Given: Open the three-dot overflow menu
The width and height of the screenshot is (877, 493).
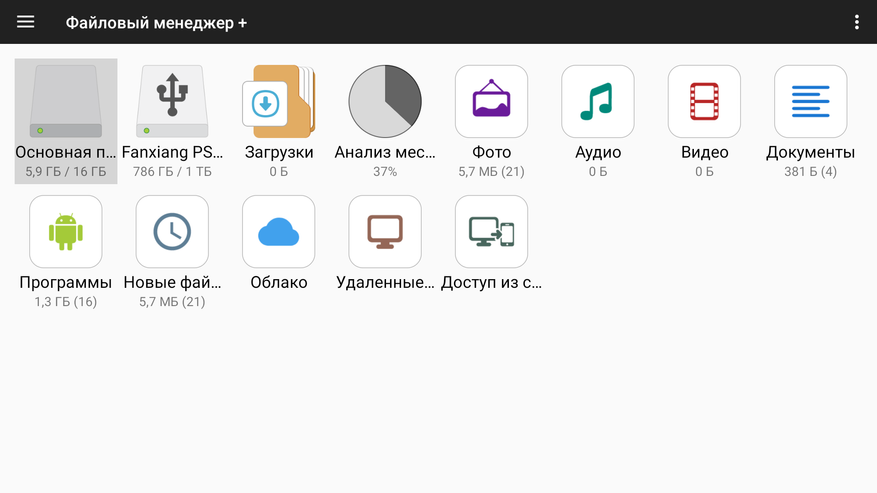Looking at the screenshot, I should point(856,22).
